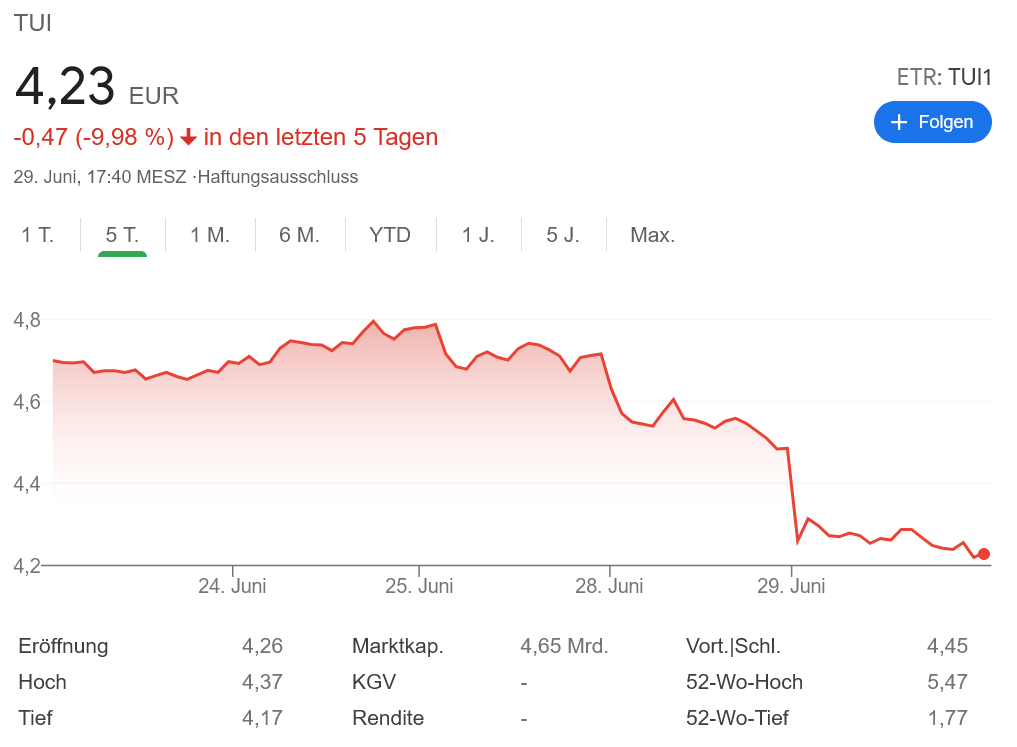Viewport: 1017px width, 747px height.
Task: Click the red endpoint dot on chart
Action: tap(984, 554)
